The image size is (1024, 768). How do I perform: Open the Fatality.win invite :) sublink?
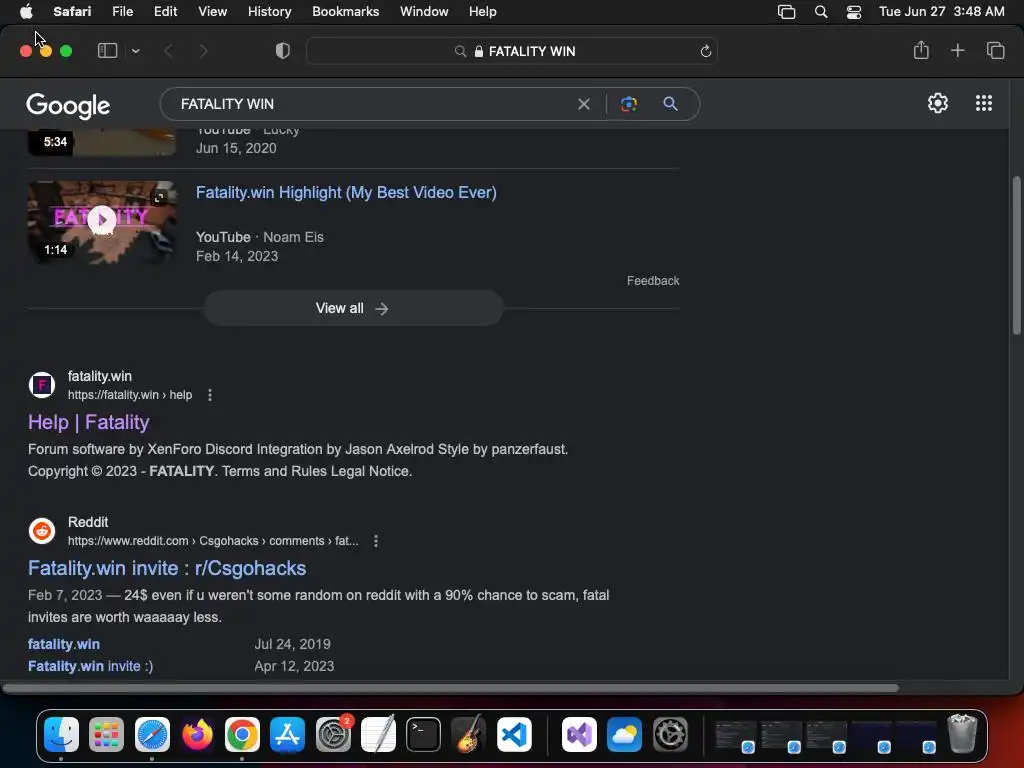(90, 666)
